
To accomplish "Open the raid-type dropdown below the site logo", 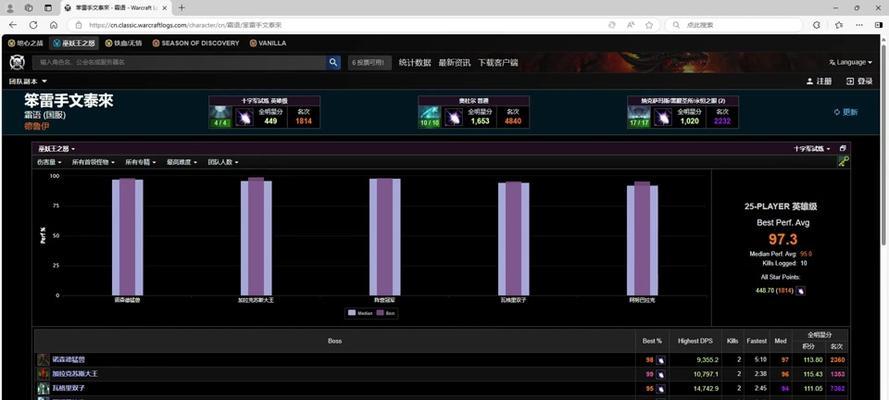I will (28, 82).
